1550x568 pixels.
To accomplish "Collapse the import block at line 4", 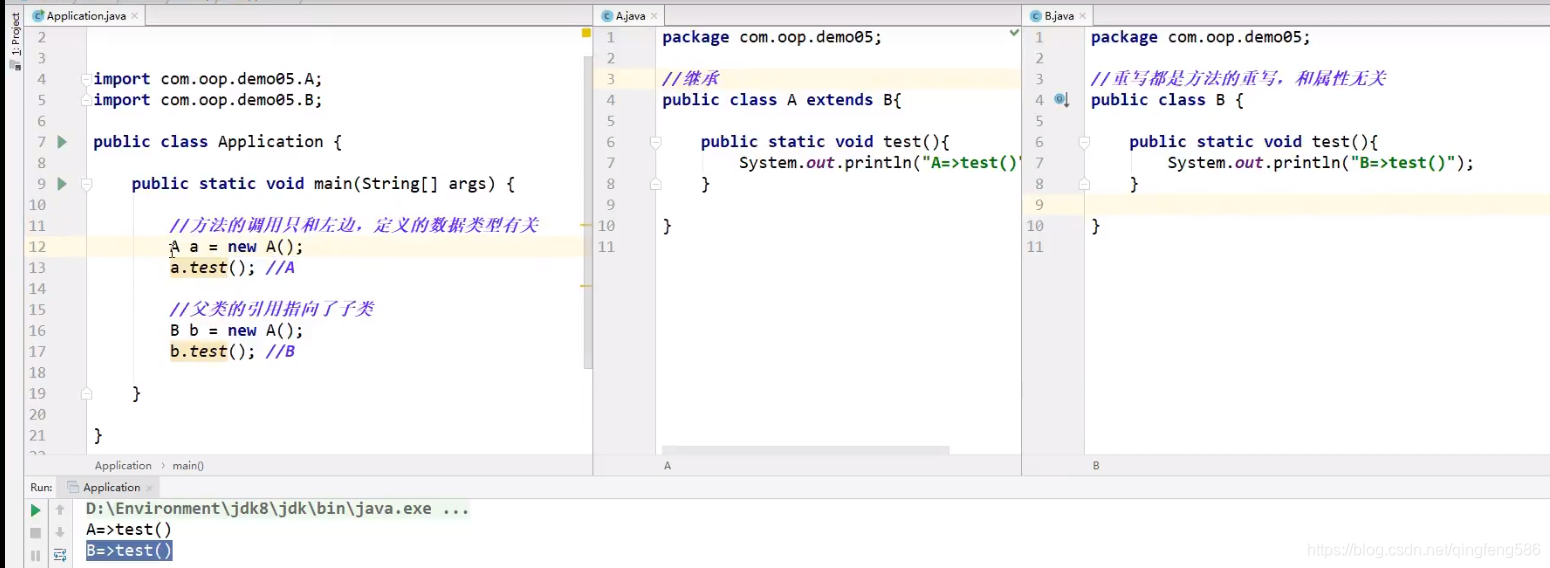I will 87,79.
